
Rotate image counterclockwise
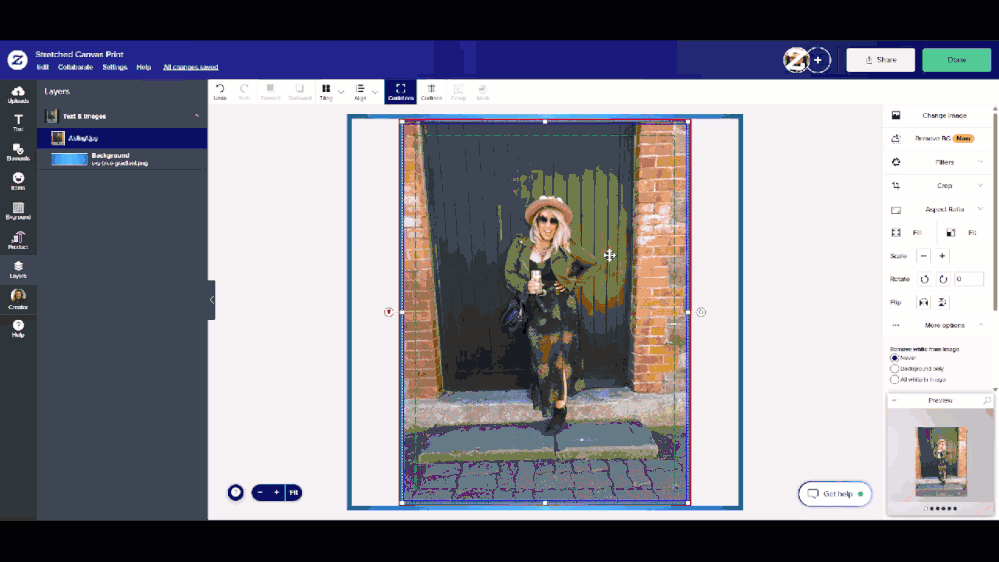tap(924, 279)
